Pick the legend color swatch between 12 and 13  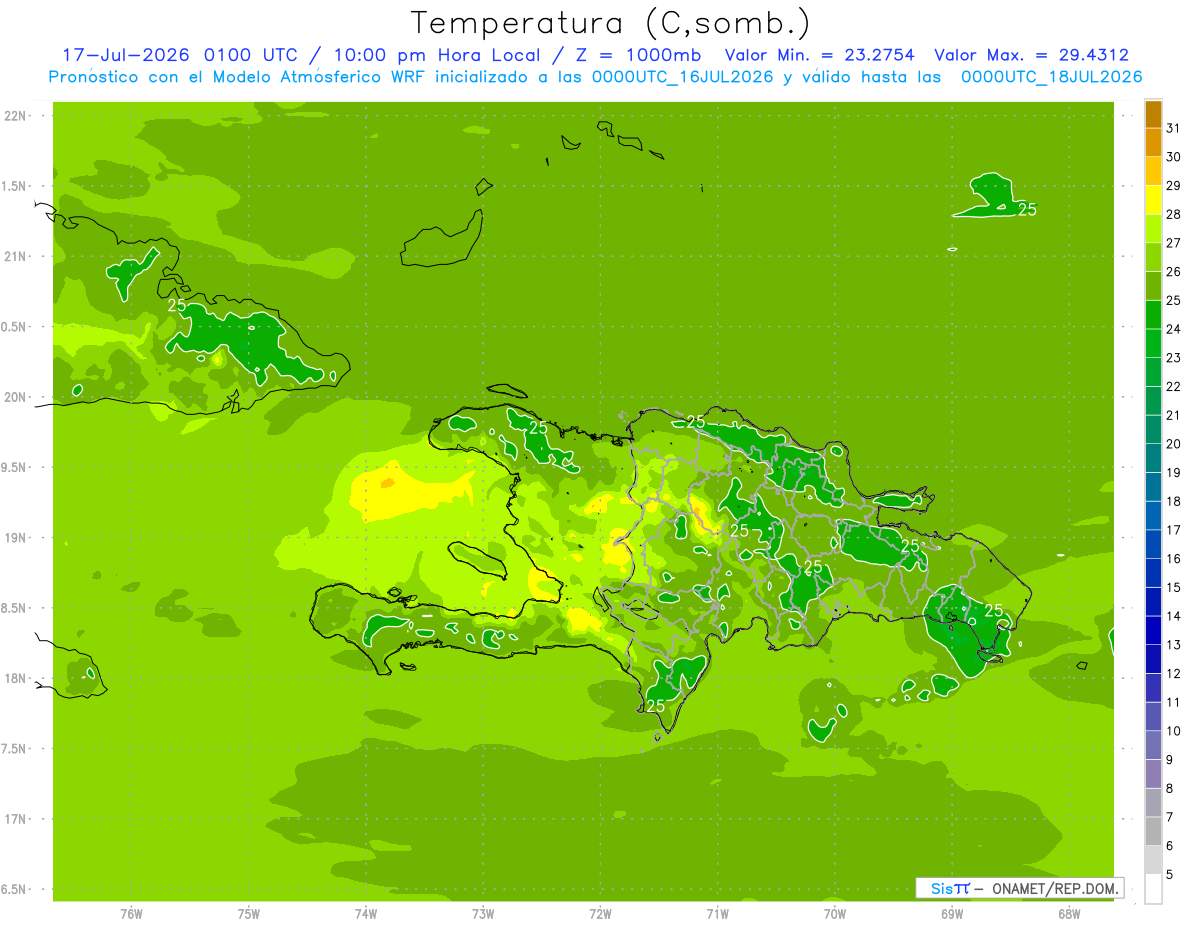coord(1153,659)
